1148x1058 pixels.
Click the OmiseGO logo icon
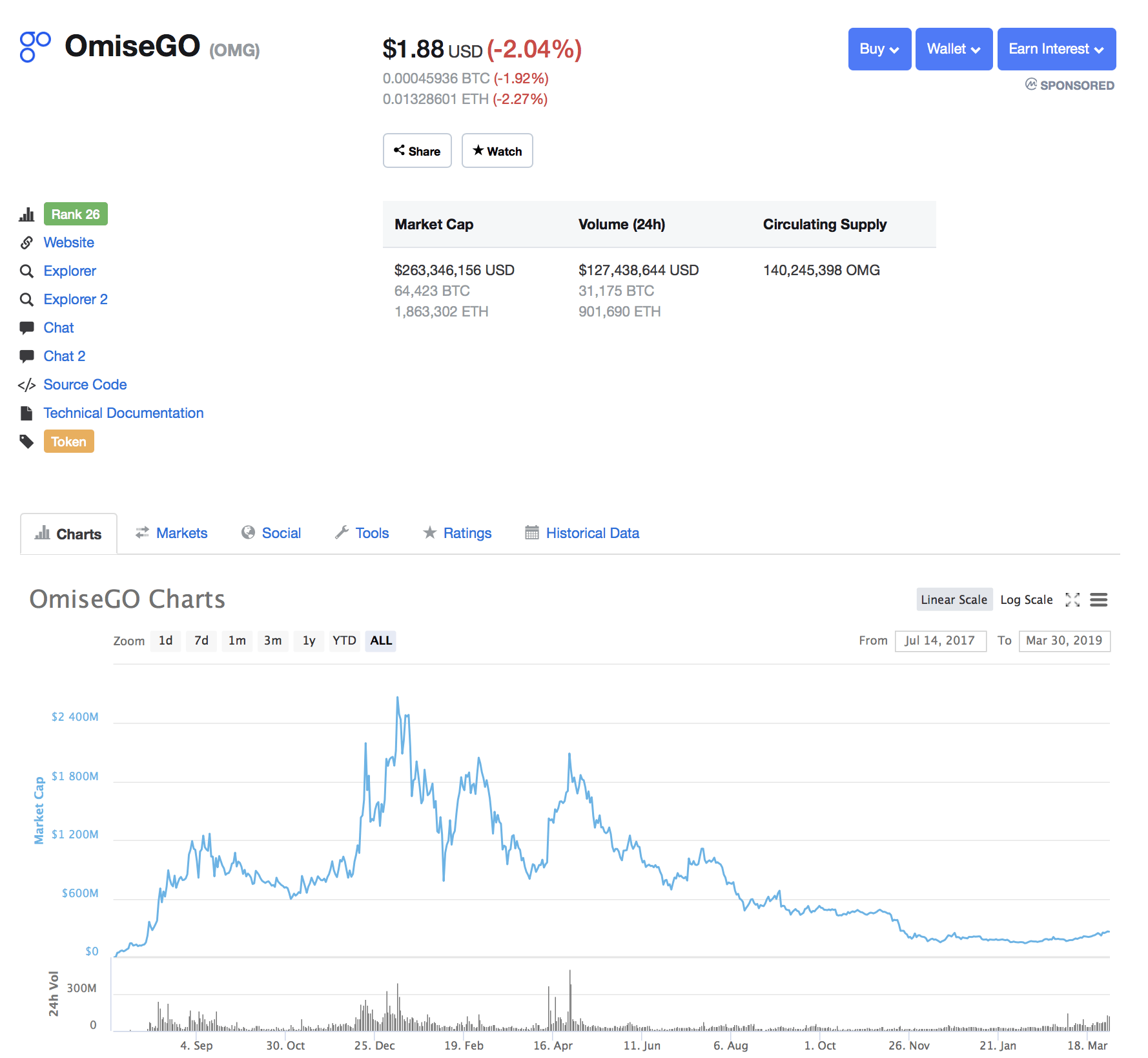35,47
